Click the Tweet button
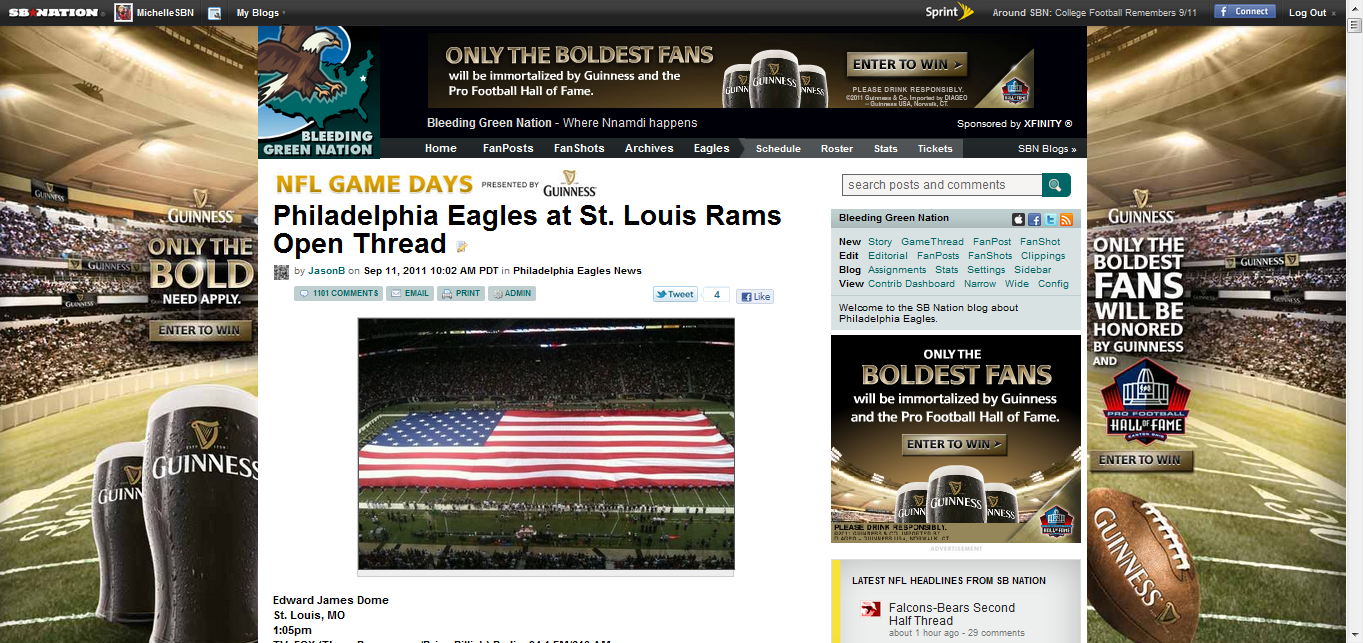Image resolution: width=1363 pixels, height=643 pixels. [675, 294]
